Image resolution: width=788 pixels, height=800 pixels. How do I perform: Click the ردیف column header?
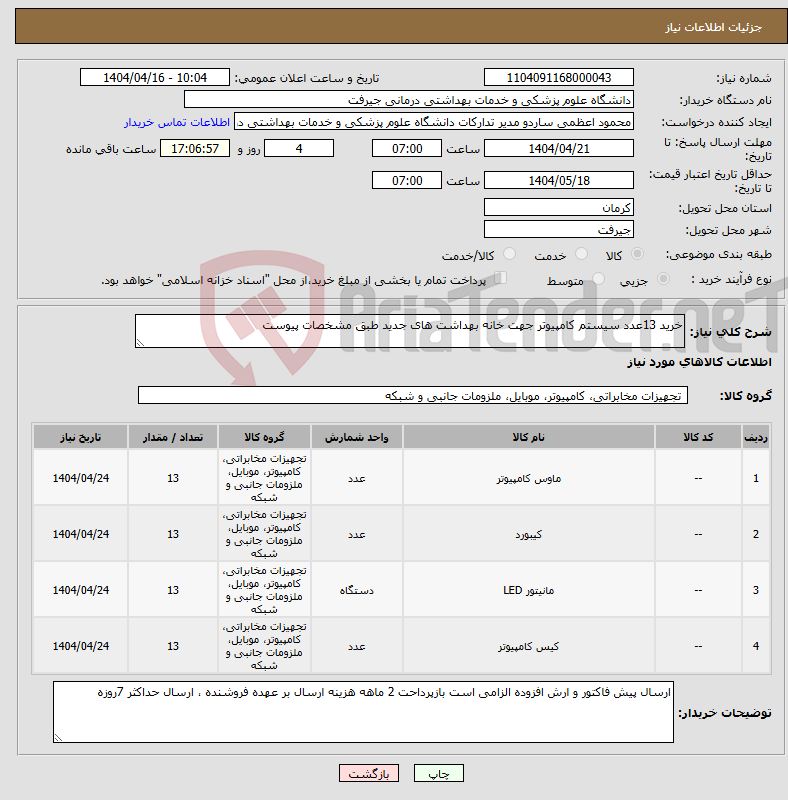tap(755, 437)
